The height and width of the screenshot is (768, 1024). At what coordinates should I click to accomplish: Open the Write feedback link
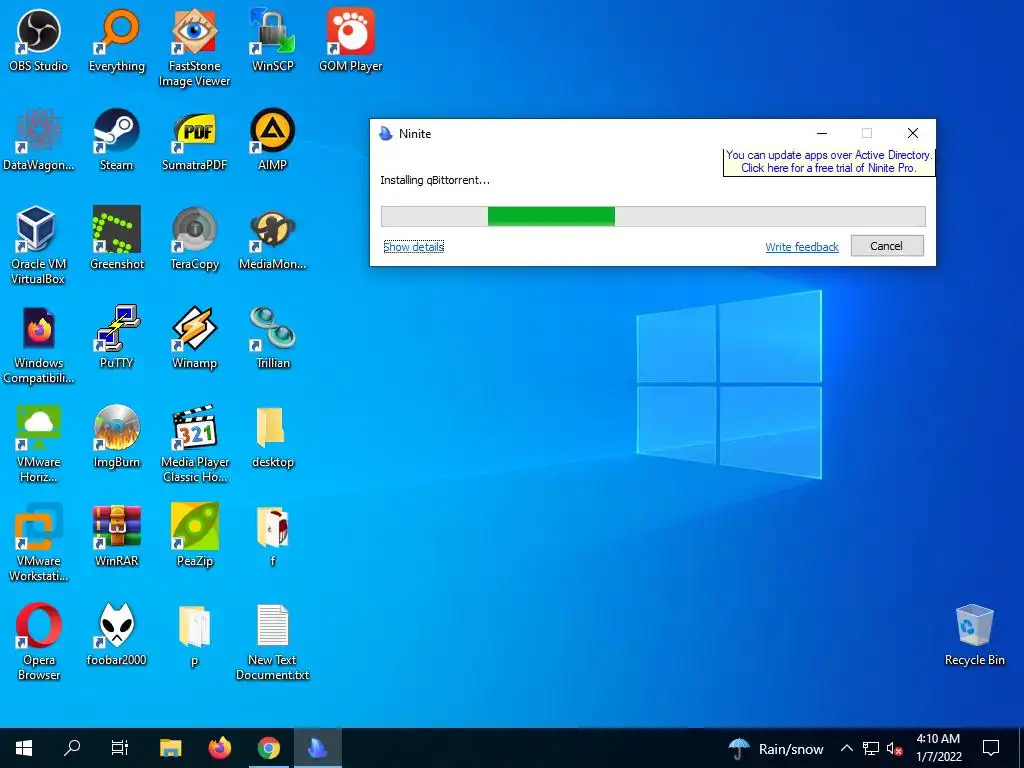(802, 247)
